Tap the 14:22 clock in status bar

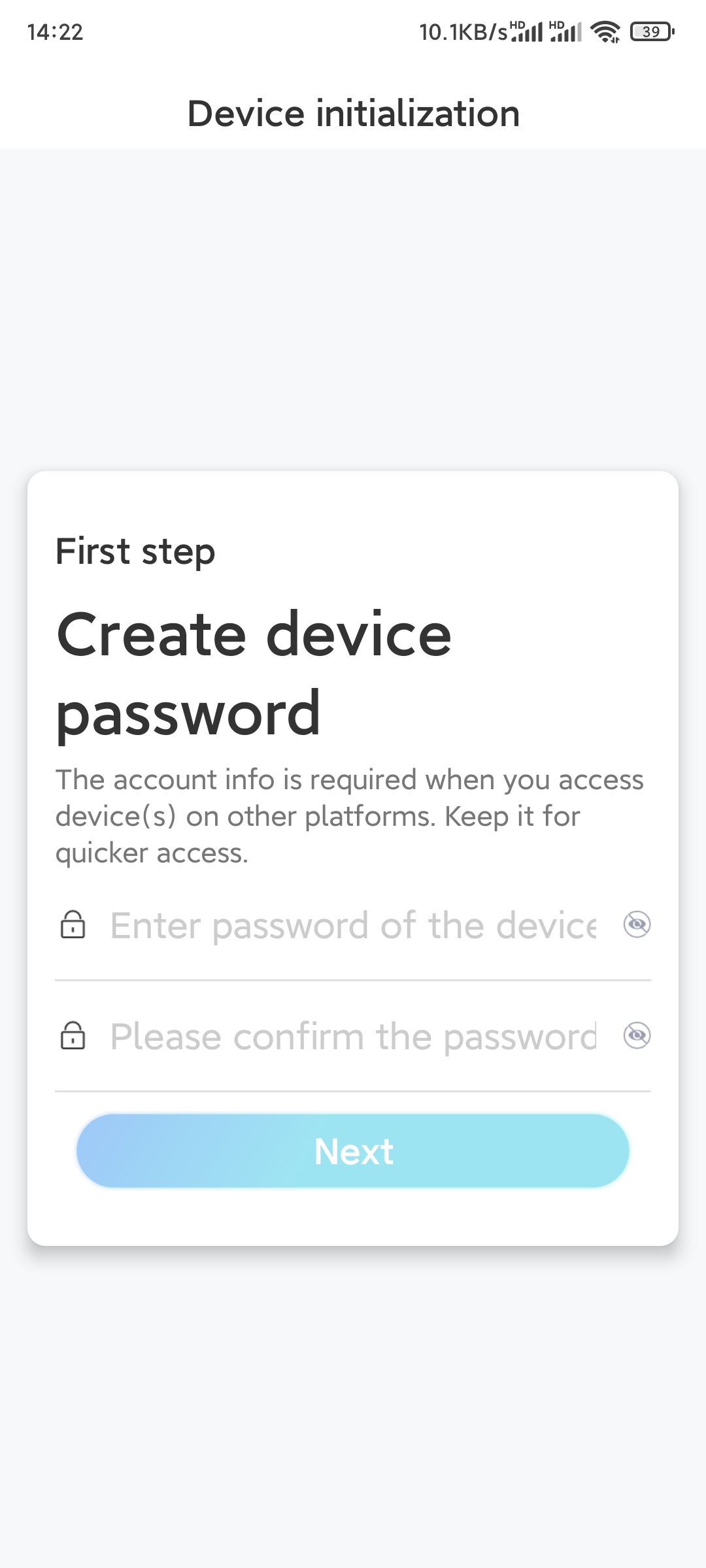click(x=55, y=32)
